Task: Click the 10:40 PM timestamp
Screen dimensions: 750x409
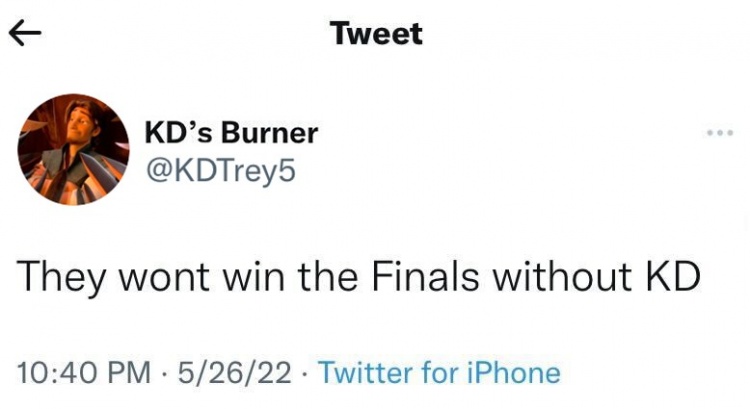Action: [x=84, y=373]
